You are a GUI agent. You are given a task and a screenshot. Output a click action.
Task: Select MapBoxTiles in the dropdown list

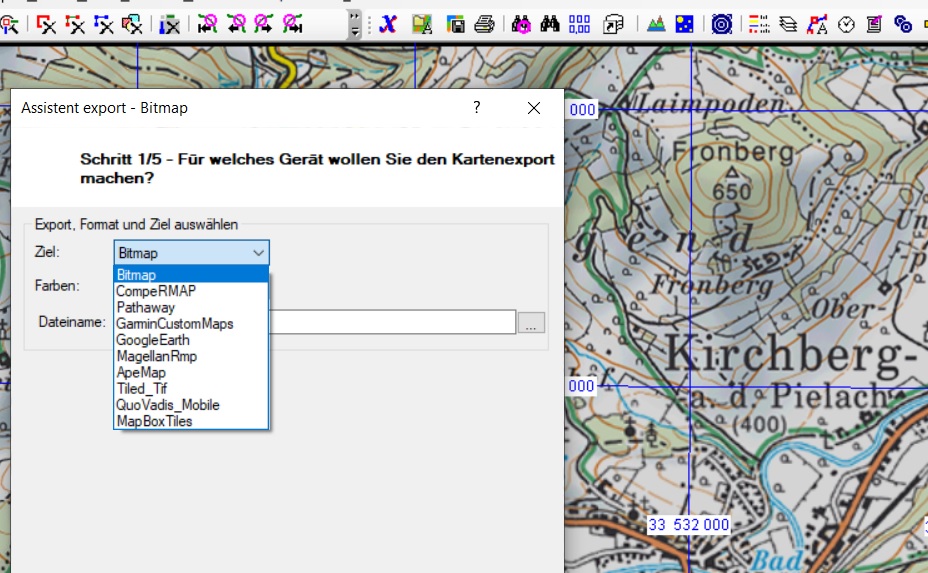[x=154, y=421]
